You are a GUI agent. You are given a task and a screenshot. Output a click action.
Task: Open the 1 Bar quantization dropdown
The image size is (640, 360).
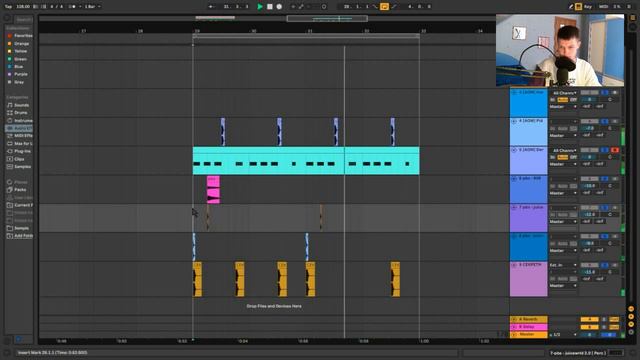coord(92,7)
